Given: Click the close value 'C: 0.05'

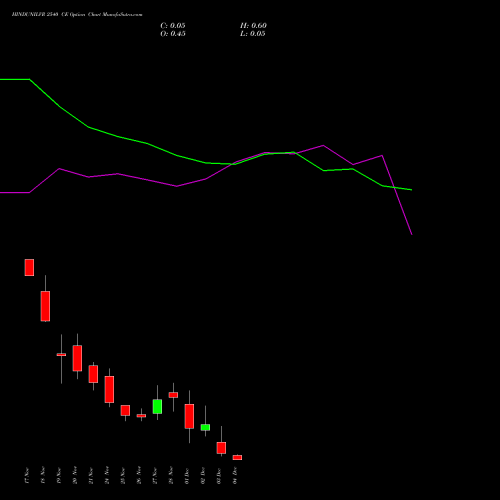Looking at the screenshot, I should (x=173, y=26).
